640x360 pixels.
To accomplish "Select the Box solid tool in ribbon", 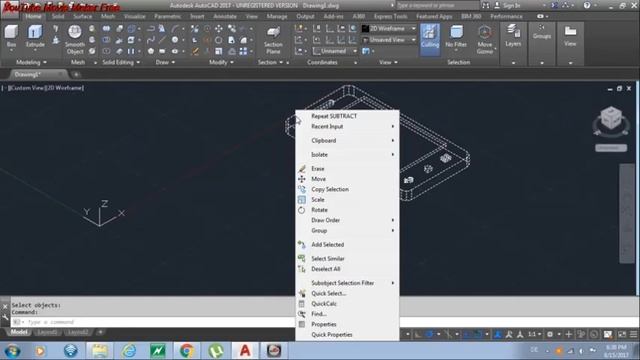I will click(11, 36).
